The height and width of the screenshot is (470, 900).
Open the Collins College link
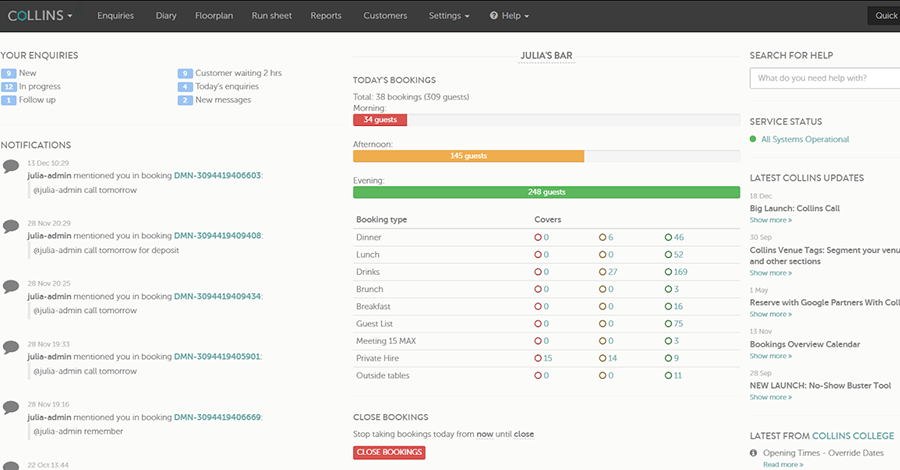coord(853,436)
